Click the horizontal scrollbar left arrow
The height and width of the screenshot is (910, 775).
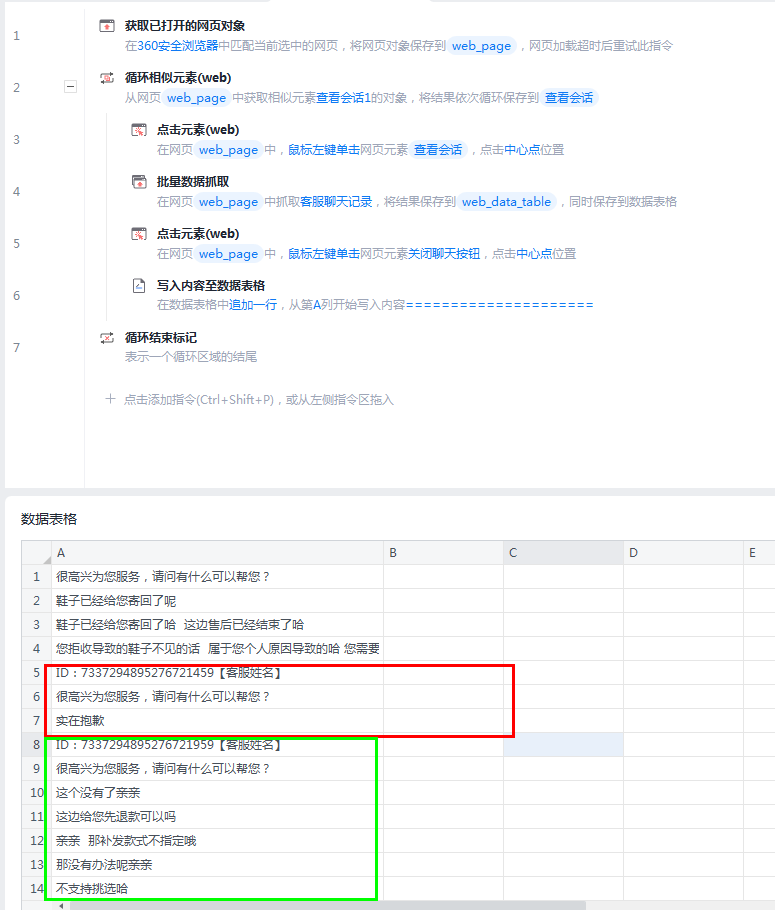[60, 905]
